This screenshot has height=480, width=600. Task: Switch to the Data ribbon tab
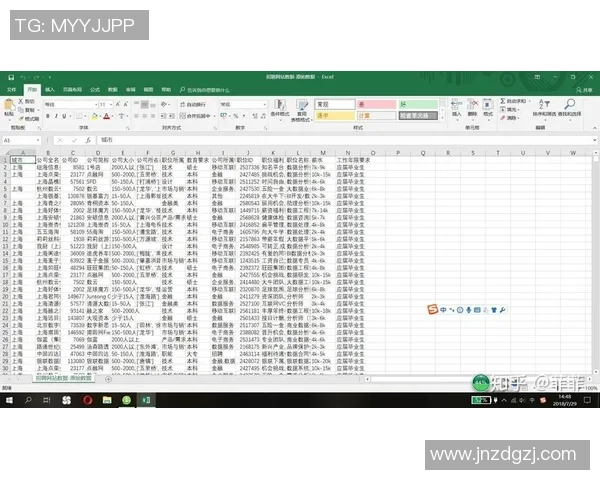tap(112, 90)
